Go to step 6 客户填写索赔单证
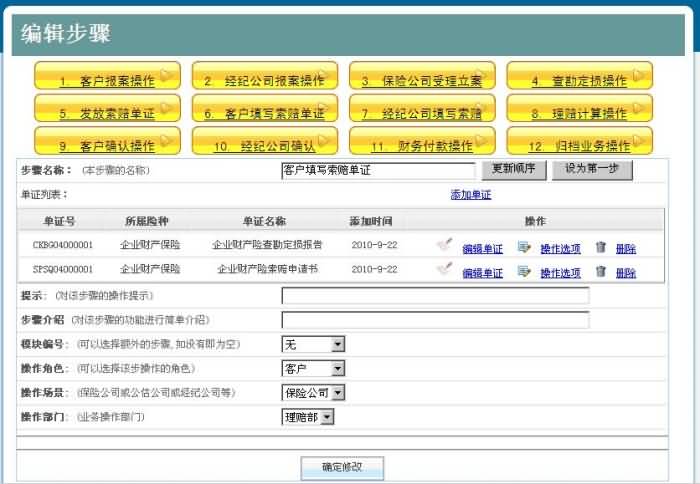Image resolution: width=700 pixels, height=484 pixels. (264, 112)
